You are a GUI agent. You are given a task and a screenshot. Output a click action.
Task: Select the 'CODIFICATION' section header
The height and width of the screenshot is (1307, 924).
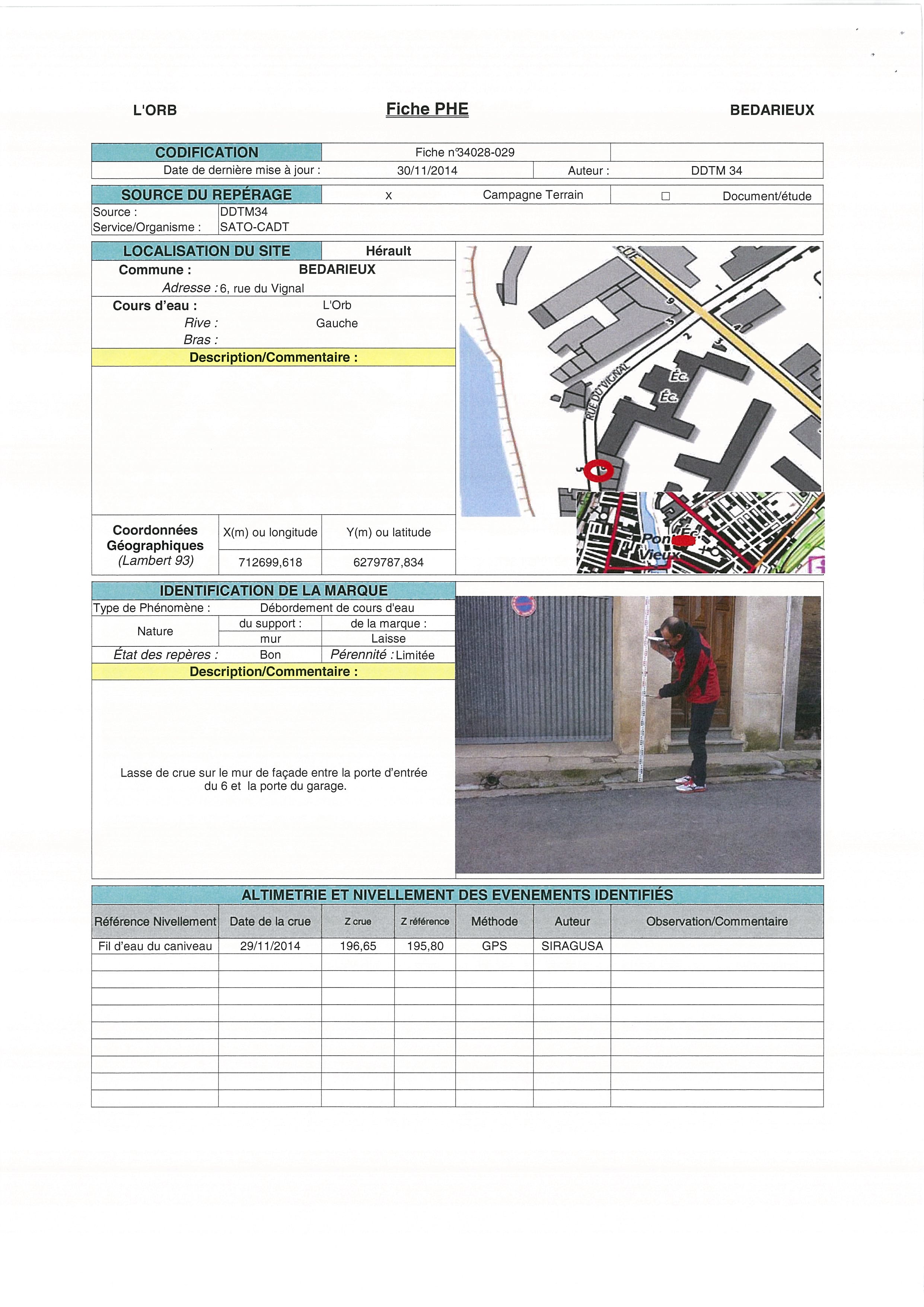click(x=207, y=152)
